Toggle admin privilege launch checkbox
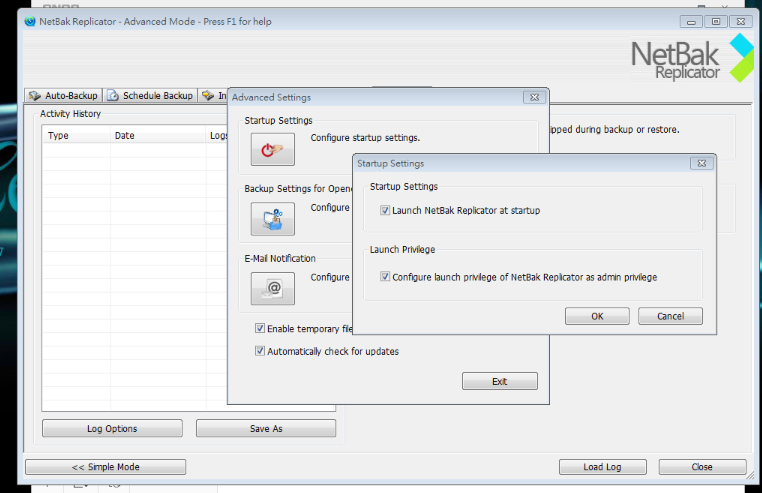Viewport: 762px width, 493px height. click(x=385, y=277)
